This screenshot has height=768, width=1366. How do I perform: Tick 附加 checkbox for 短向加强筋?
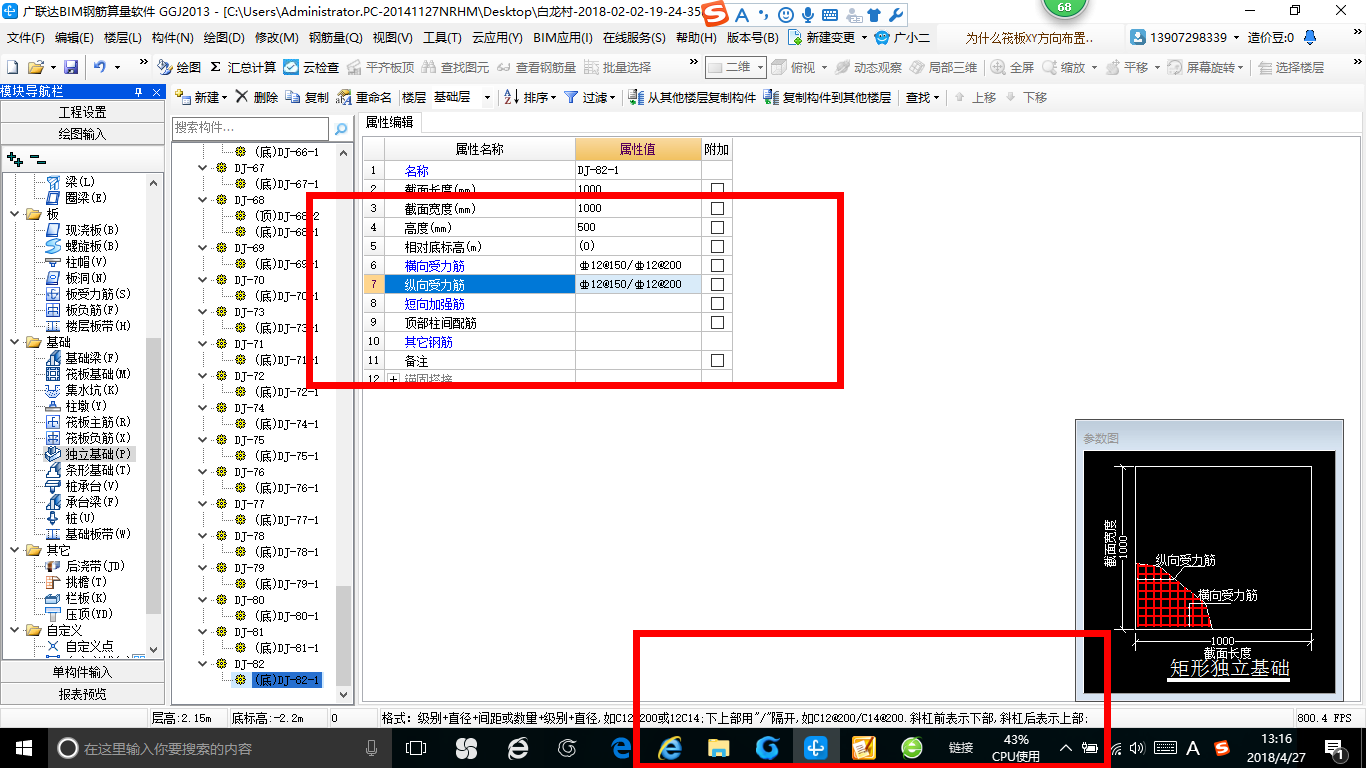click(717, 303)
